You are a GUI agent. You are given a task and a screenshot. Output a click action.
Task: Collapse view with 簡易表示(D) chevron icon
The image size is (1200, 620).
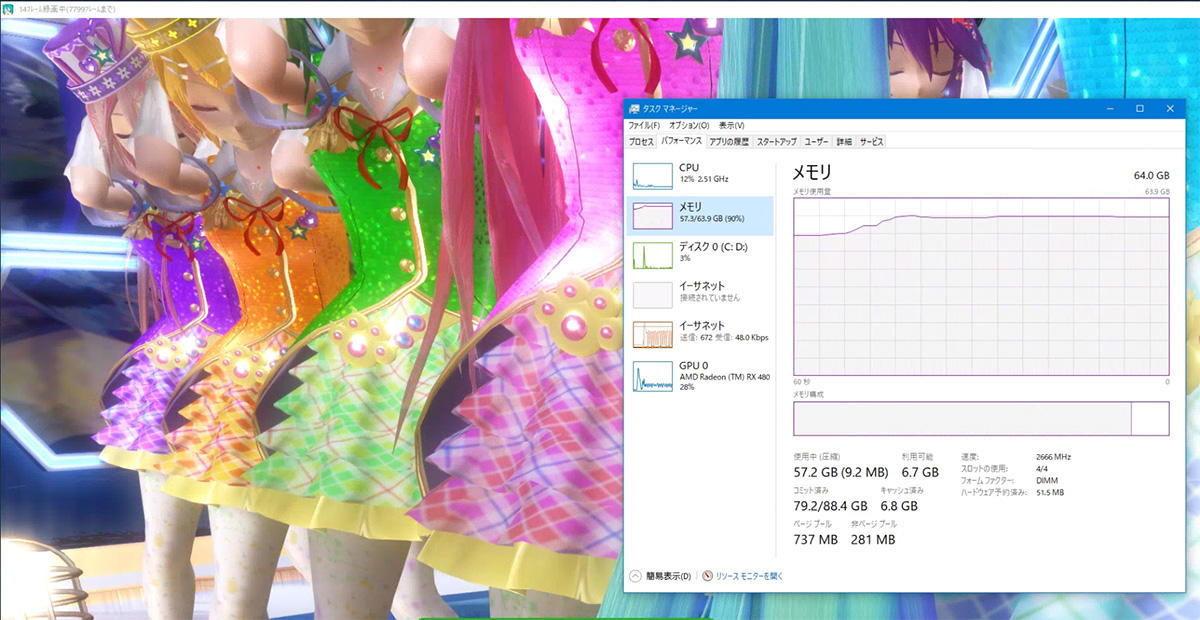[x=635, y=576]
